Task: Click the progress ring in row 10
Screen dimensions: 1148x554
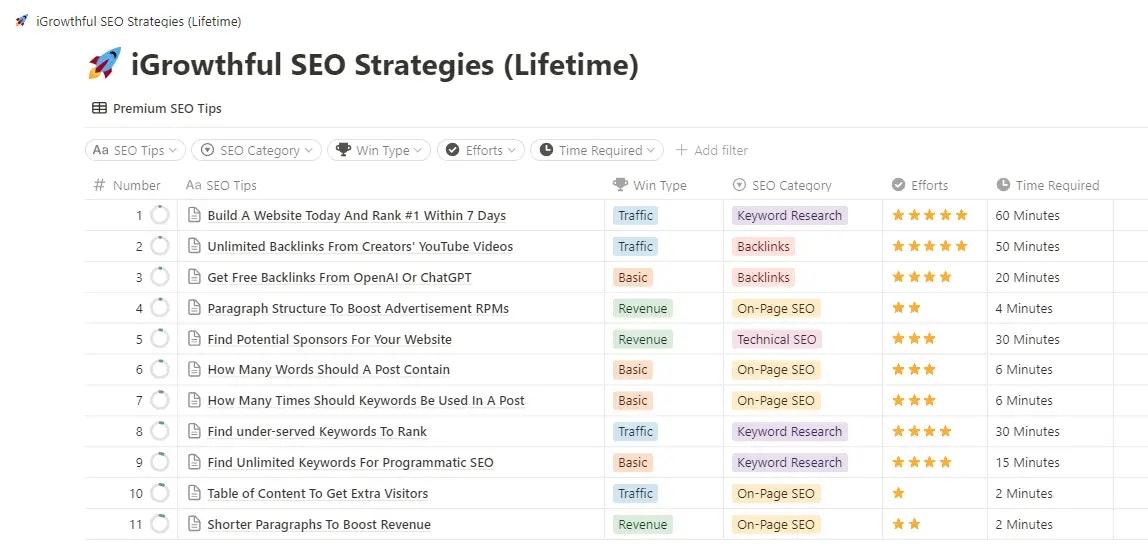Action: click(x=159, y=493)
